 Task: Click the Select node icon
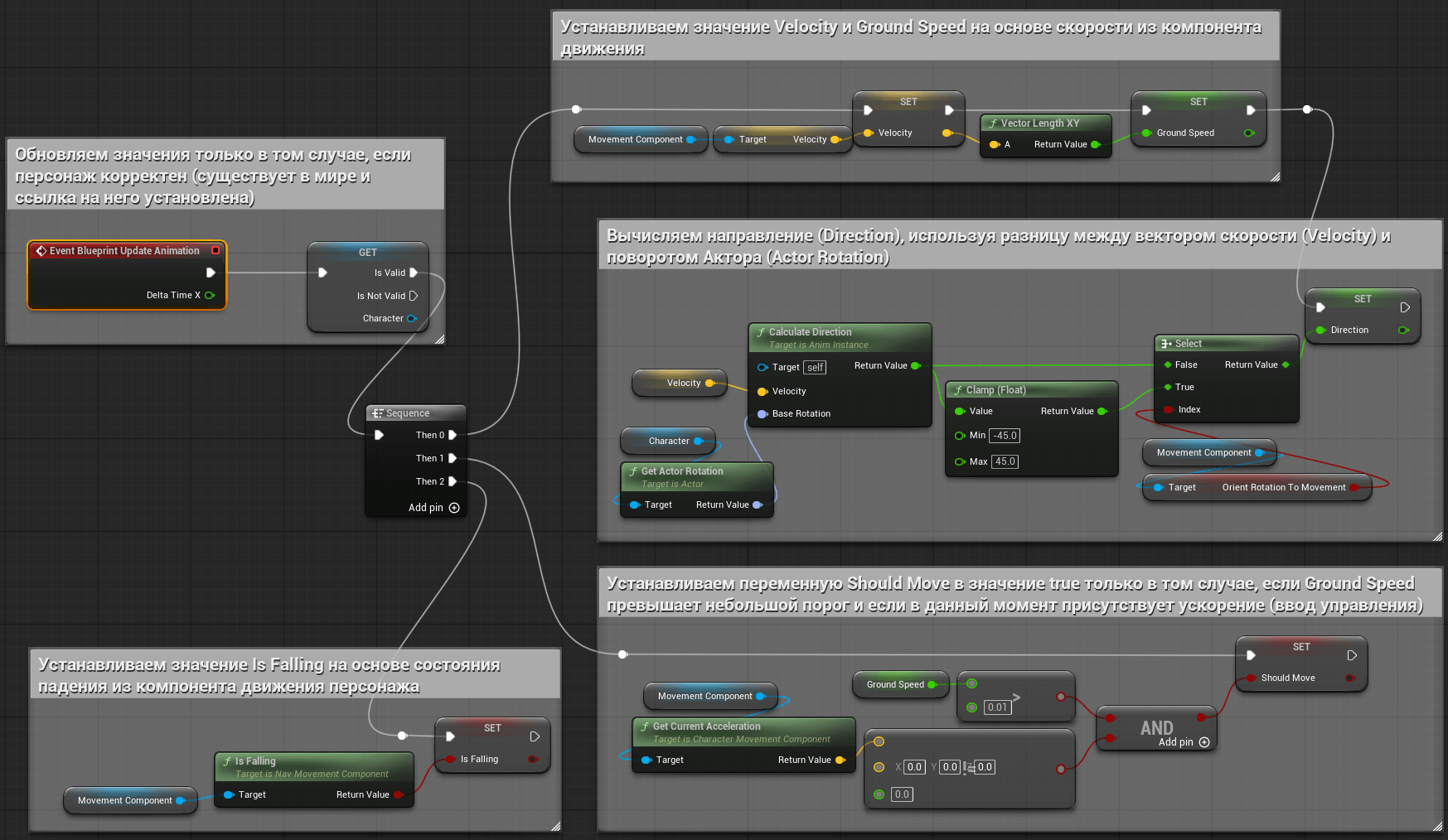1166,344
